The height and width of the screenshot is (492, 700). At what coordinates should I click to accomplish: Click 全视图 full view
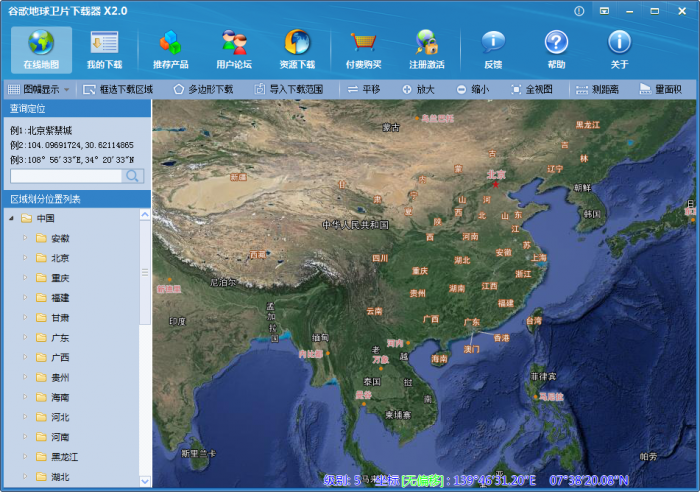[532, 89]
